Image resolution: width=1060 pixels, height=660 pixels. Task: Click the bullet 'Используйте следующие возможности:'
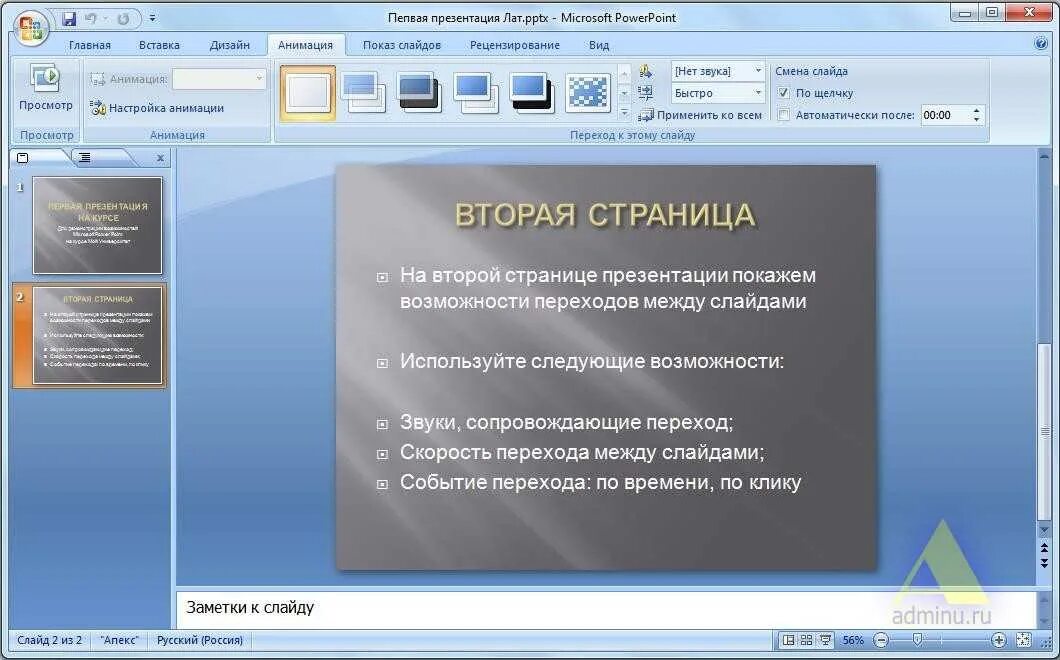click(x=592, y=361)
